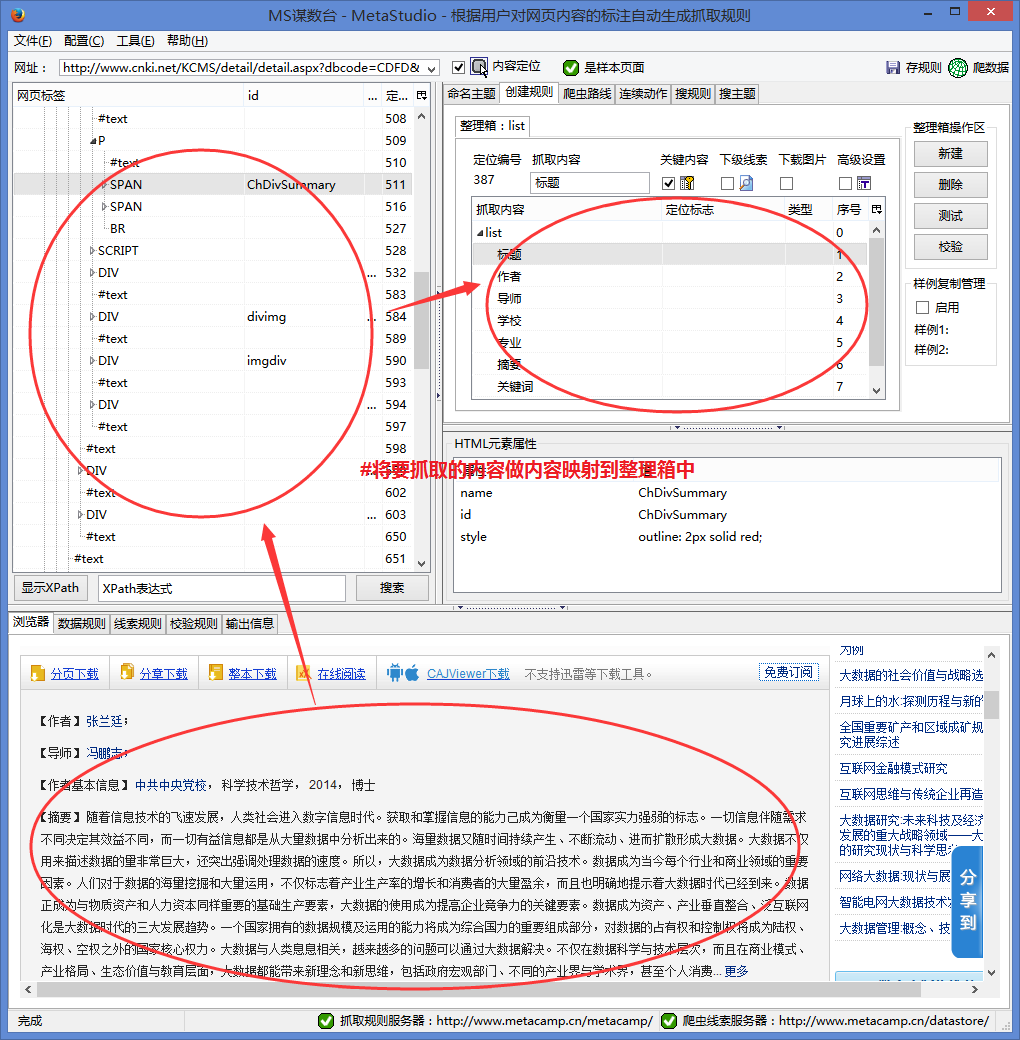Click the 新建 button
Screen dimensions: 1020x1040
click(950, 154)
